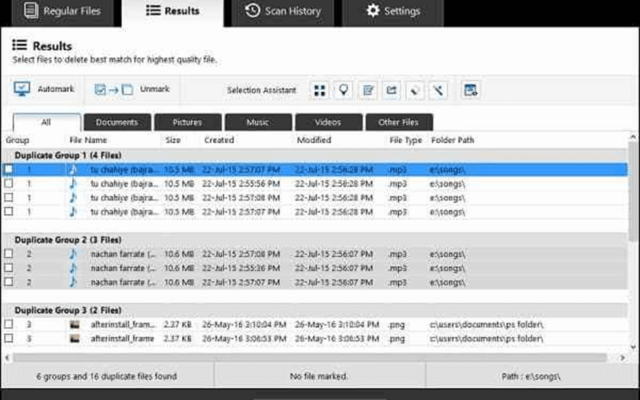
Task: Click the light bulb icon in Selection Assistant
Action: 343,90
